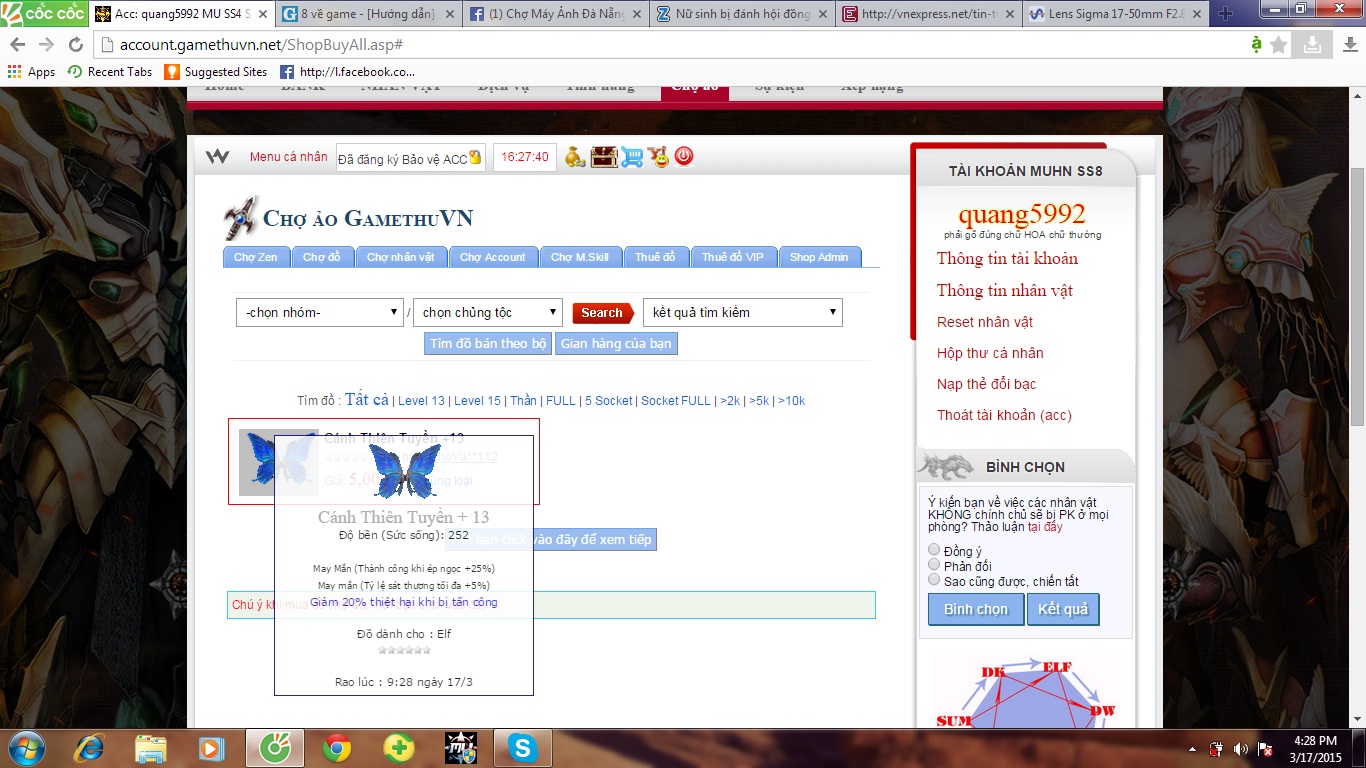Open Google Chrome from the taskbar
The image size is (1366, 768).
[x=337, y=748]
